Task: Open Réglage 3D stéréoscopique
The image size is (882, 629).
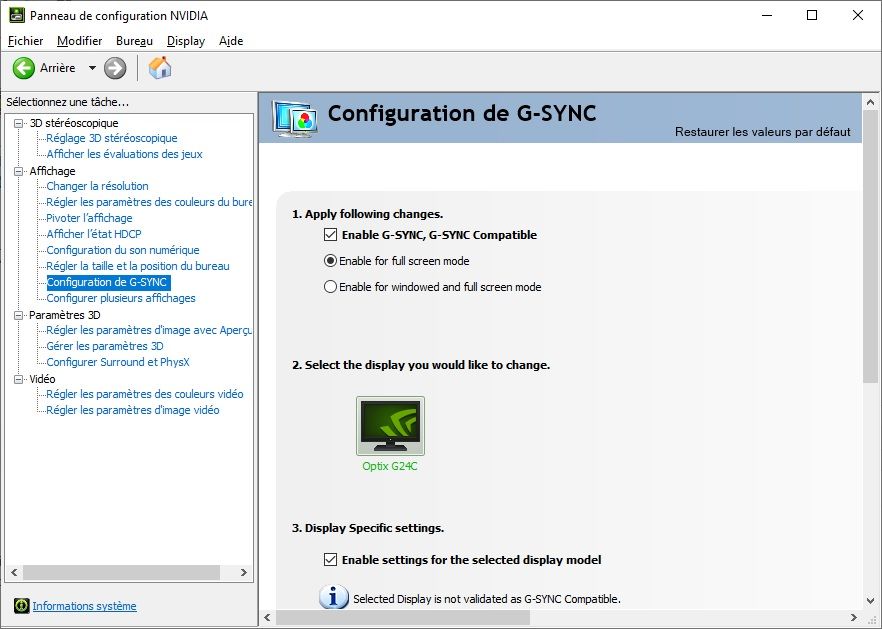Action: (111, 138)
